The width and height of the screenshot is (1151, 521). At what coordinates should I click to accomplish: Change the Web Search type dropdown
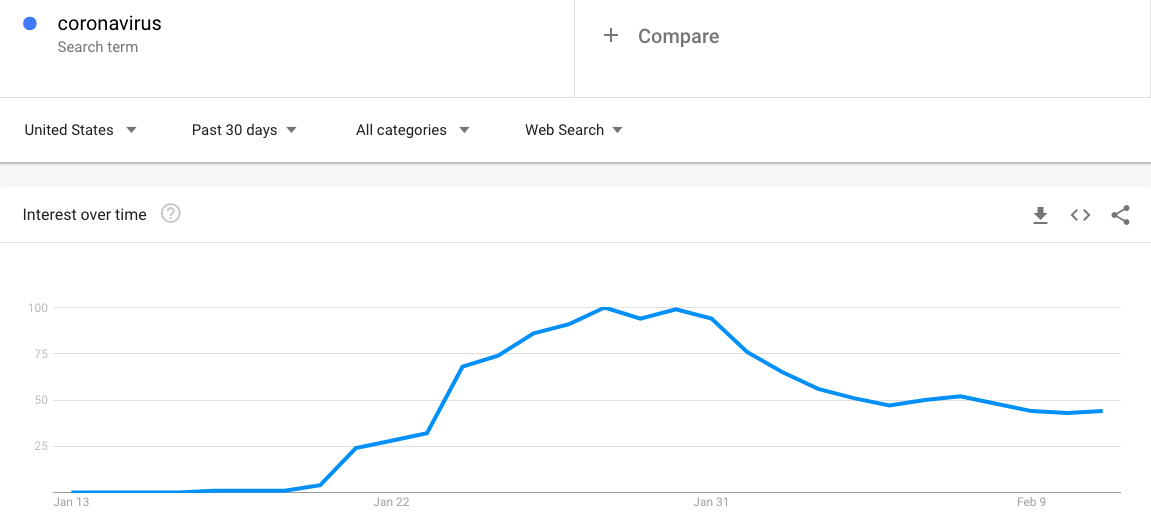573,130
